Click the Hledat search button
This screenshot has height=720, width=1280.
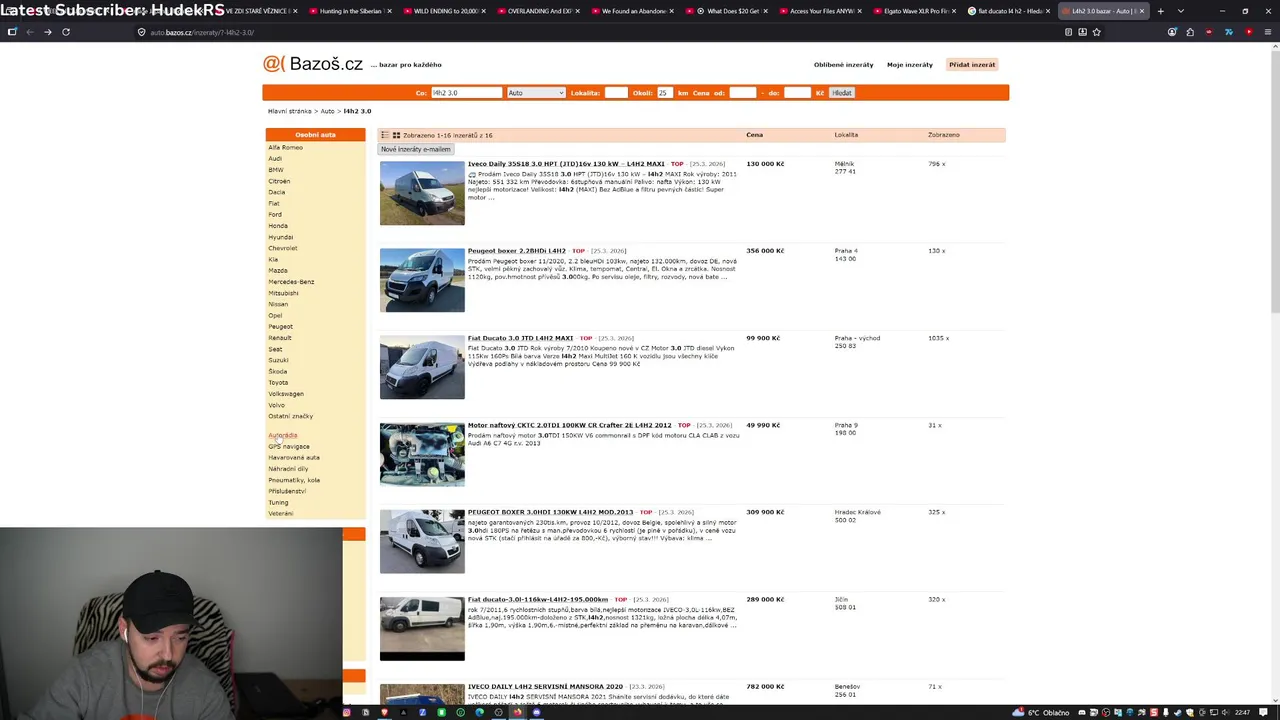tap(842, 93)
